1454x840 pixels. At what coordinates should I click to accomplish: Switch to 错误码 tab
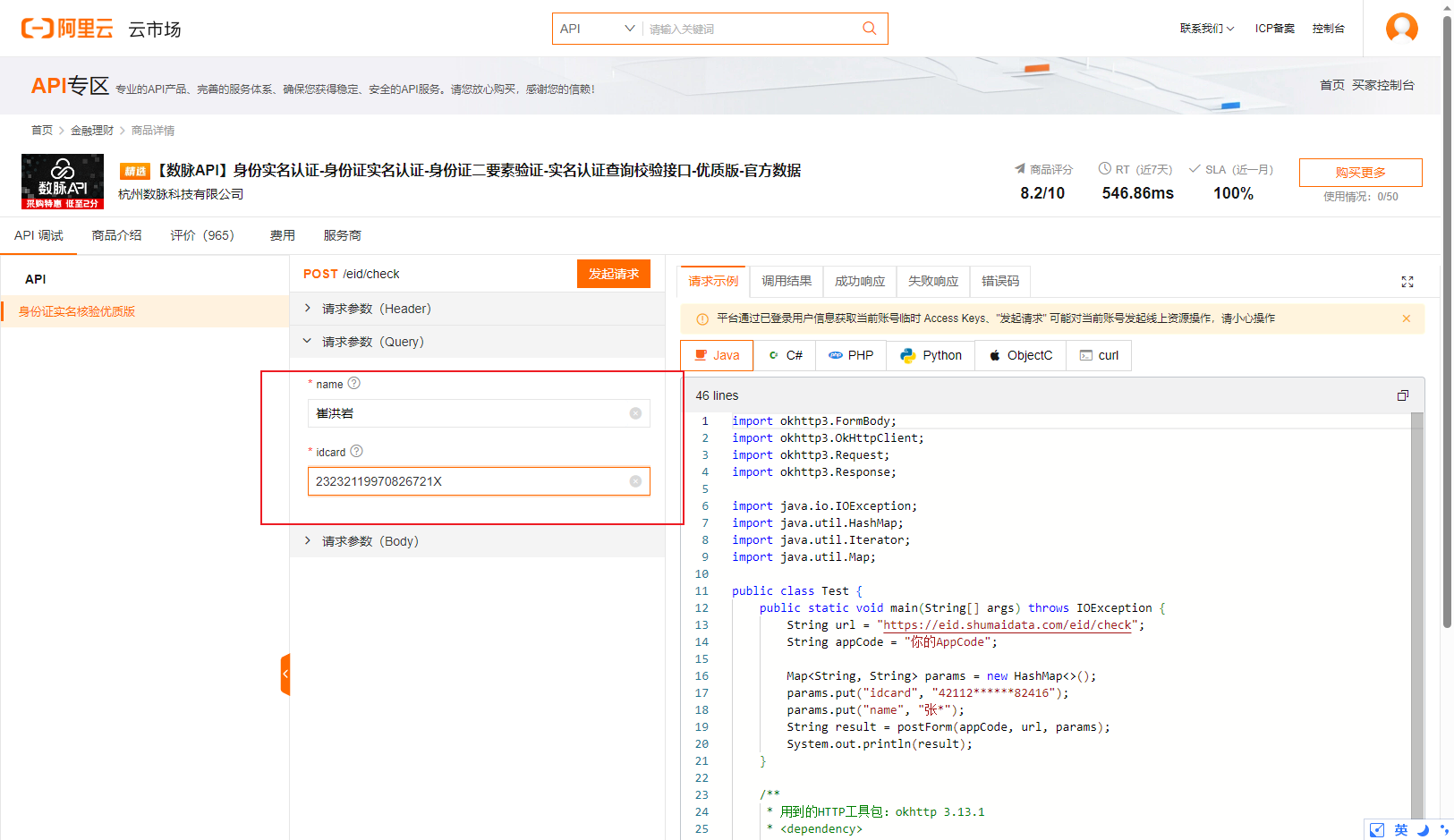coord(1000,281)
